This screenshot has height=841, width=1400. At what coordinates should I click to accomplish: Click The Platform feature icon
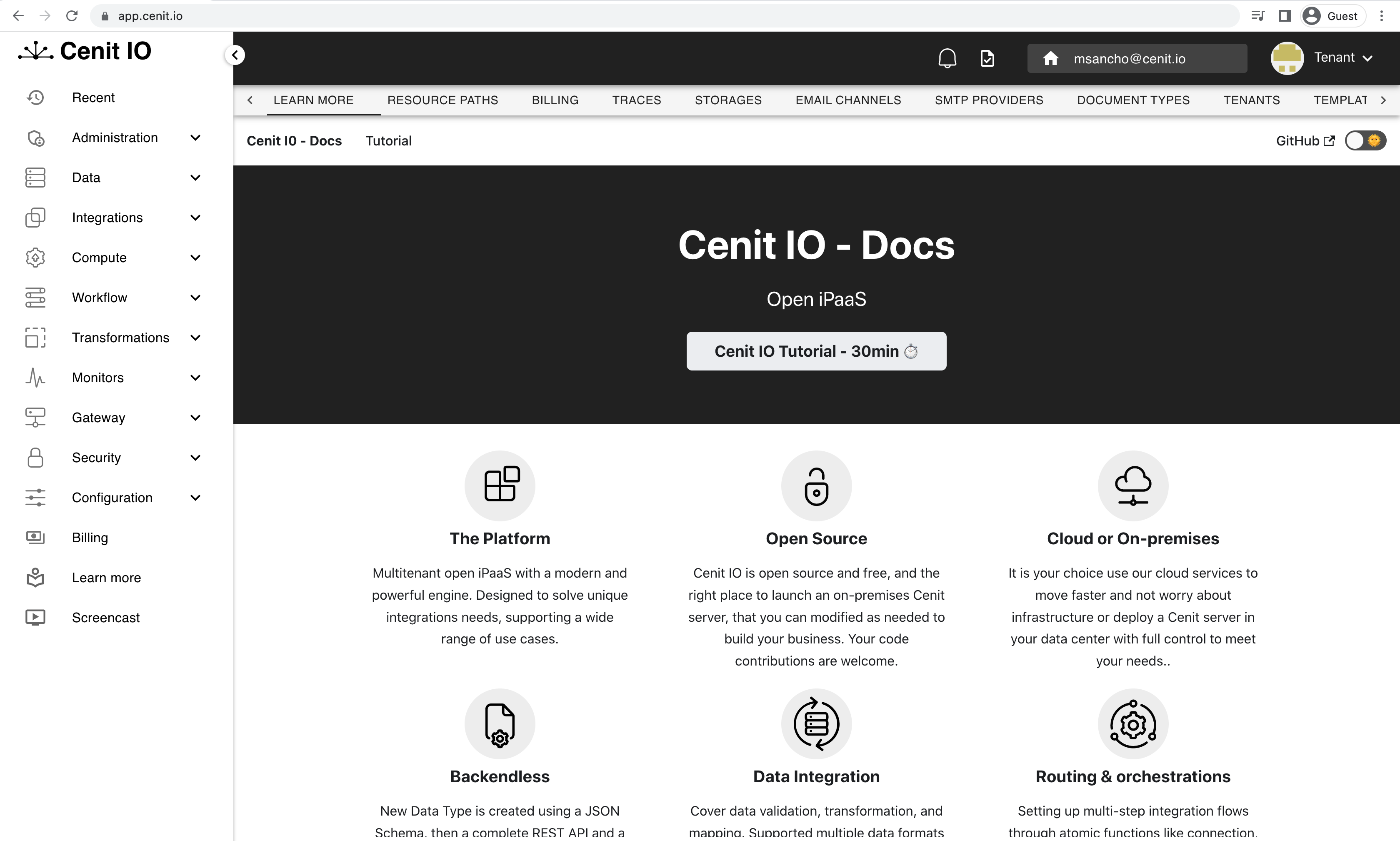500,486
